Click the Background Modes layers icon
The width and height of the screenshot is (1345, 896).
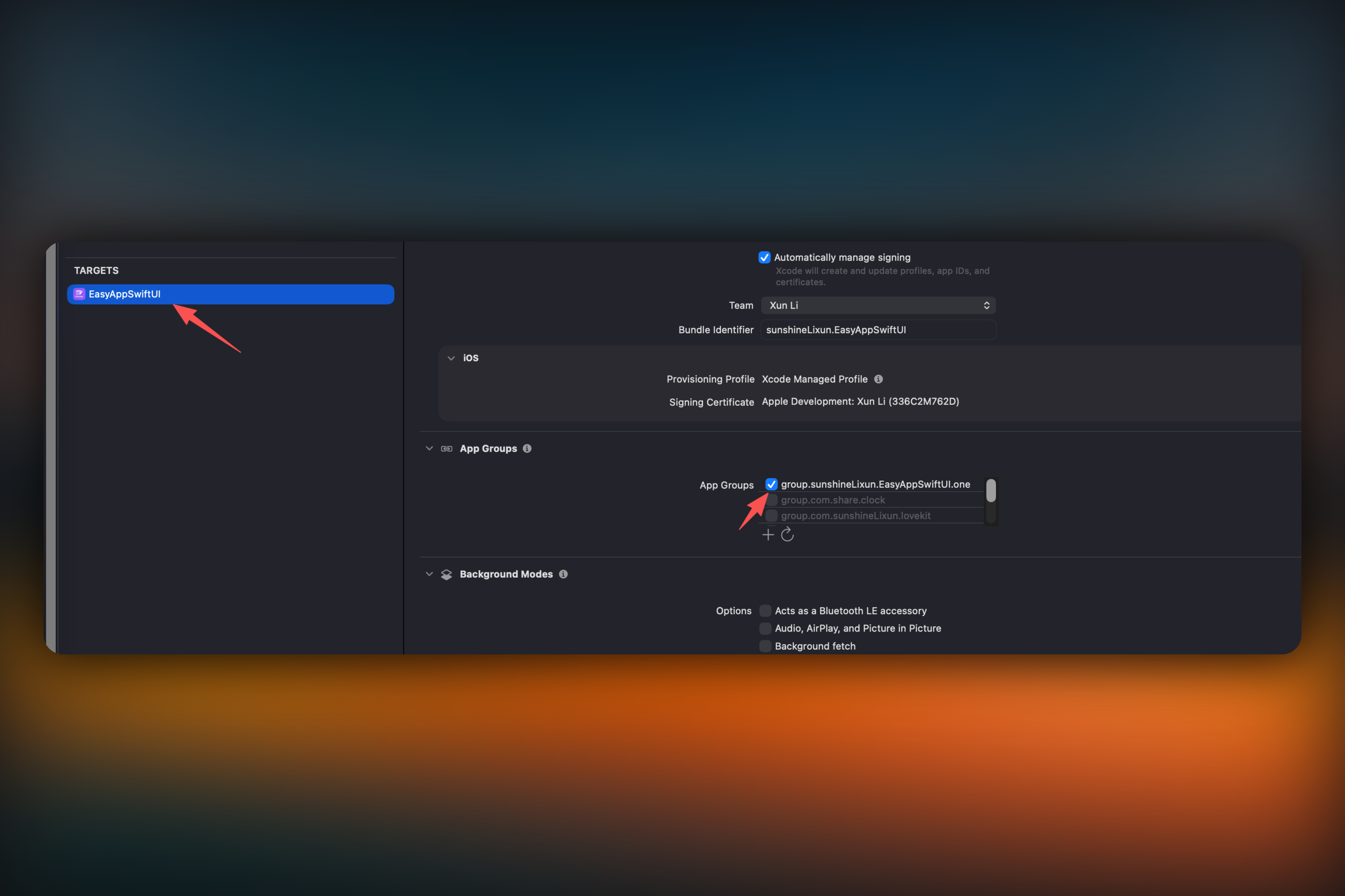coord(447,575)
